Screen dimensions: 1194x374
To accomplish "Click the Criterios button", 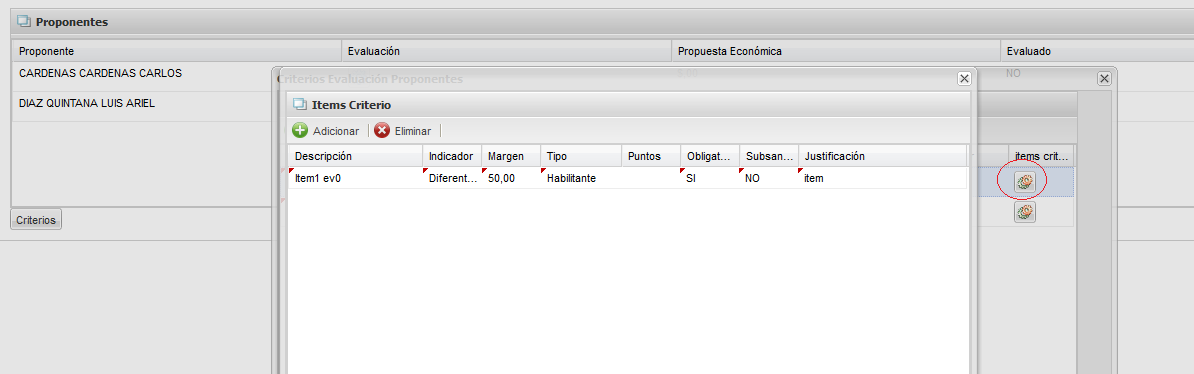I will (x=36, y=219).
